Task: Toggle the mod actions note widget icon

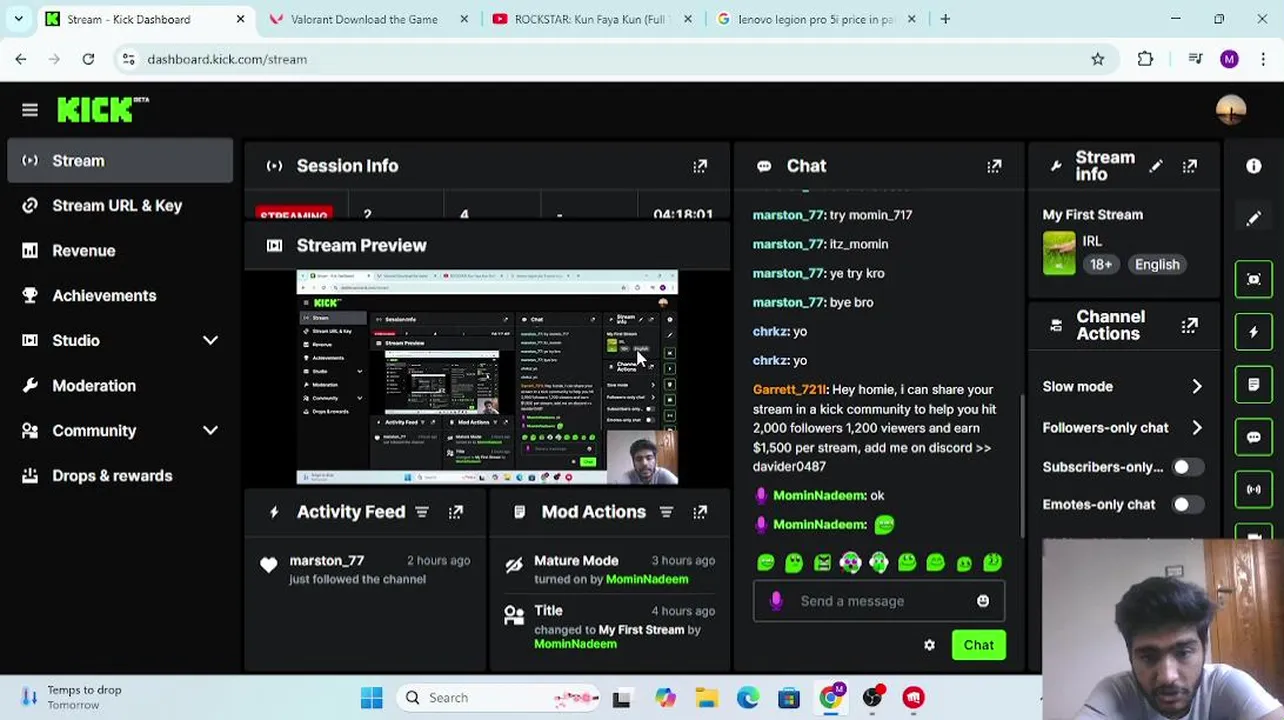Action: coord(1254,384)
